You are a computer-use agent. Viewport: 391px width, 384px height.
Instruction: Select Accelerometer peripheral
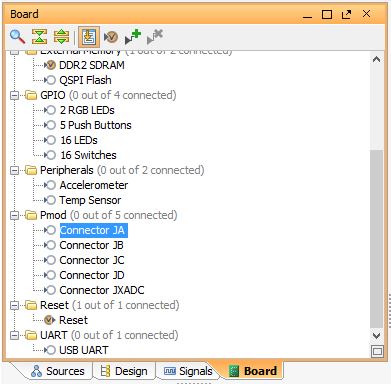94,185
